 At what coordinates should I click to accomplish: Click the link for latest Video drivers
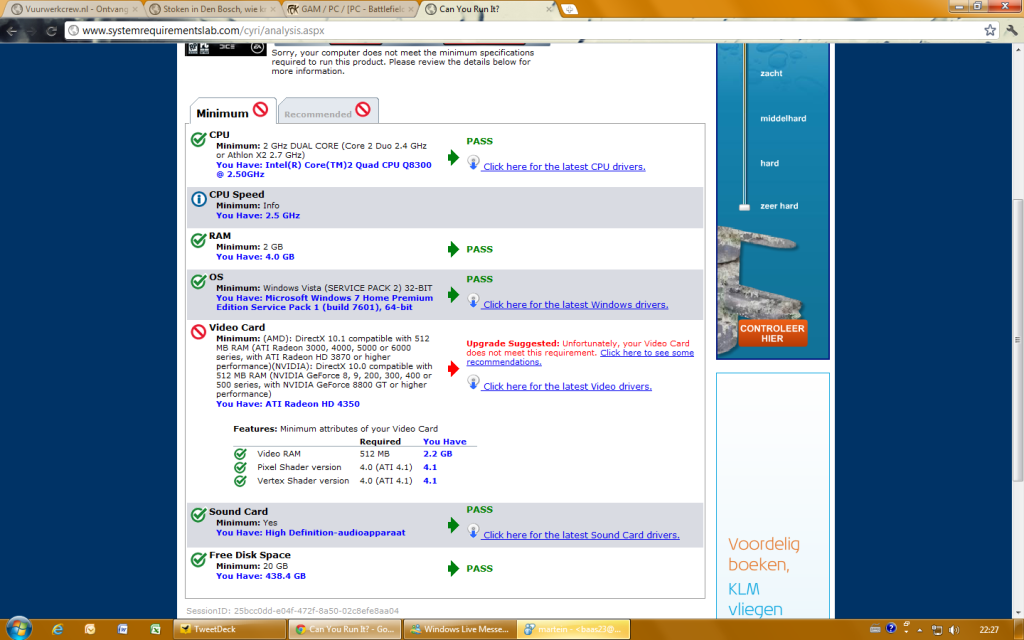568,386
